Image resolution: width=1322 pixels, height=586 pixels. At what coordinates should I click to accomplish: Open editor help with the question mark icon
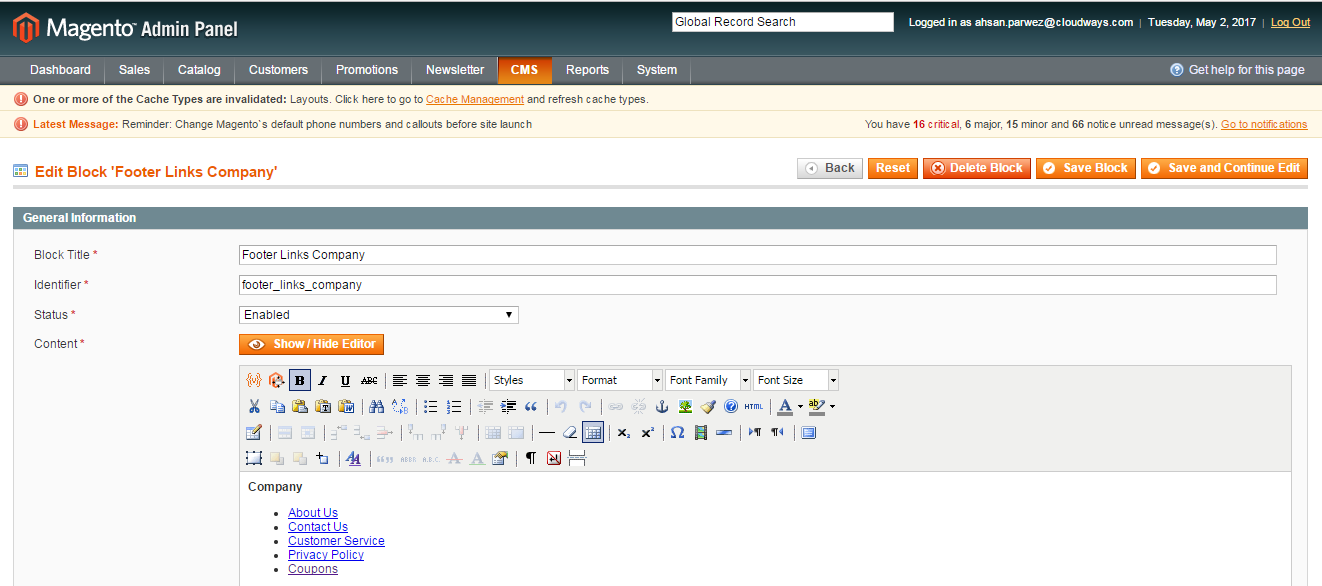(x=731, y=406)
